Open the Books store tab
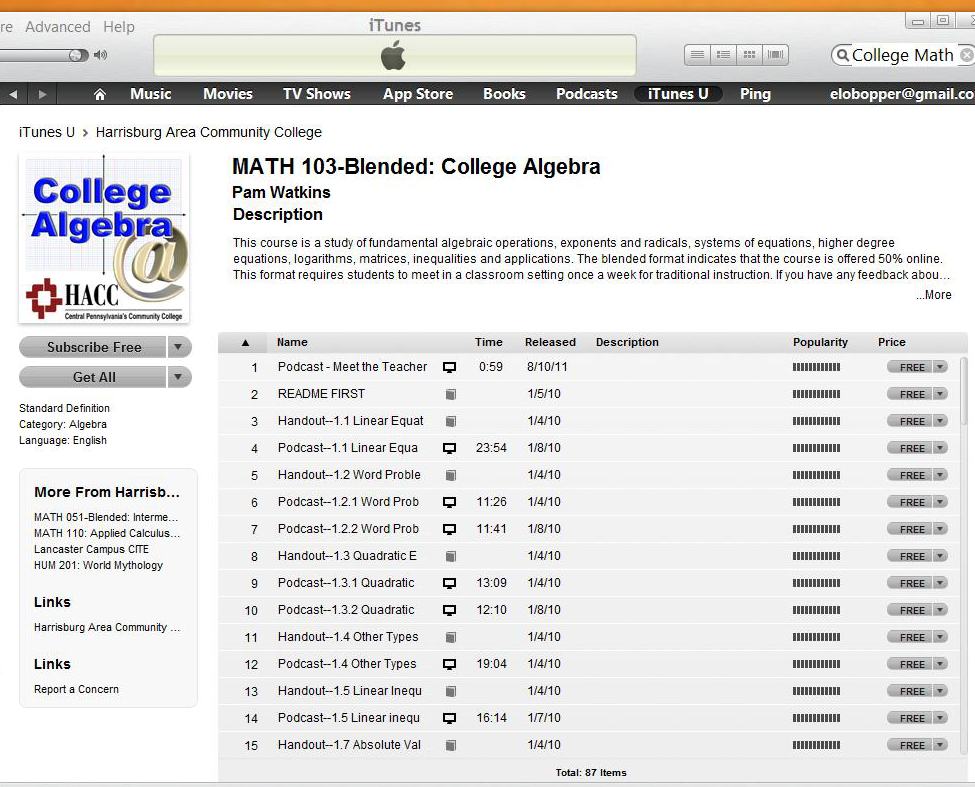This screenshot has width=975, height=787. [x=504, y=94]
